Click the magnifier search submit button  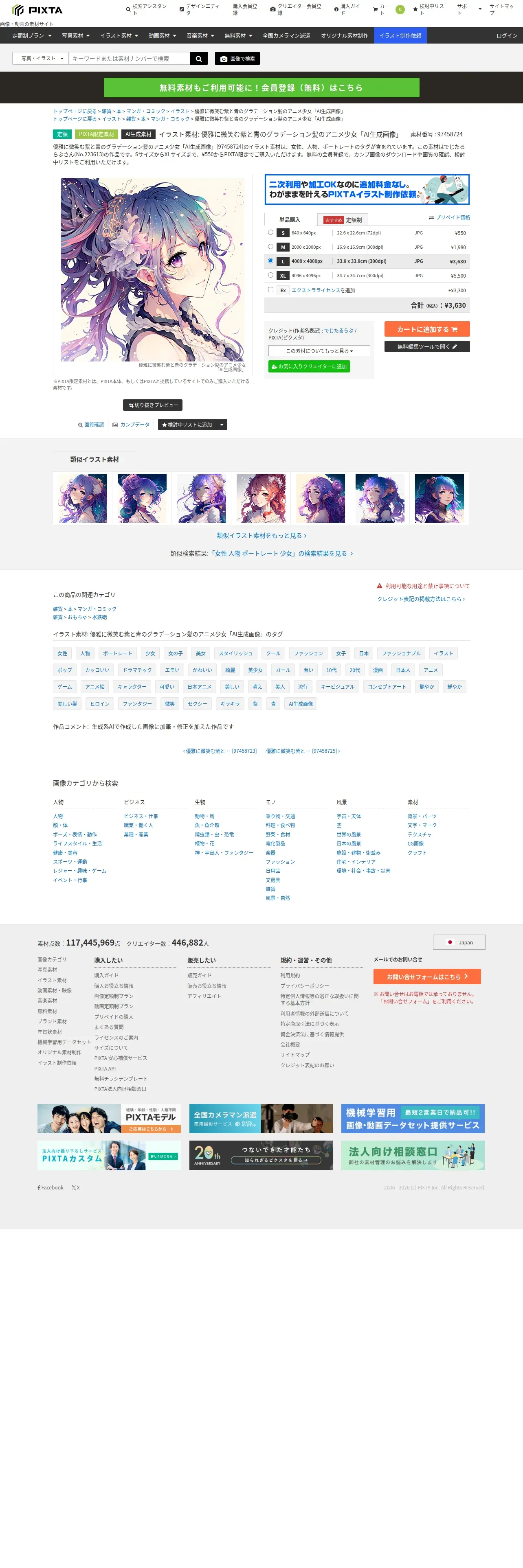tap(198, 59)
